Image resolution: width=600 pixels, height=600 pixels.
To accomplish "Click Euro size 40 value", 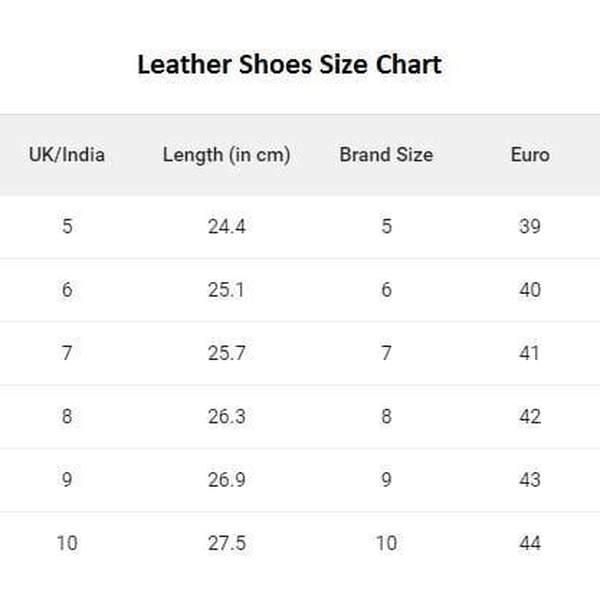I will pos(529,290).
